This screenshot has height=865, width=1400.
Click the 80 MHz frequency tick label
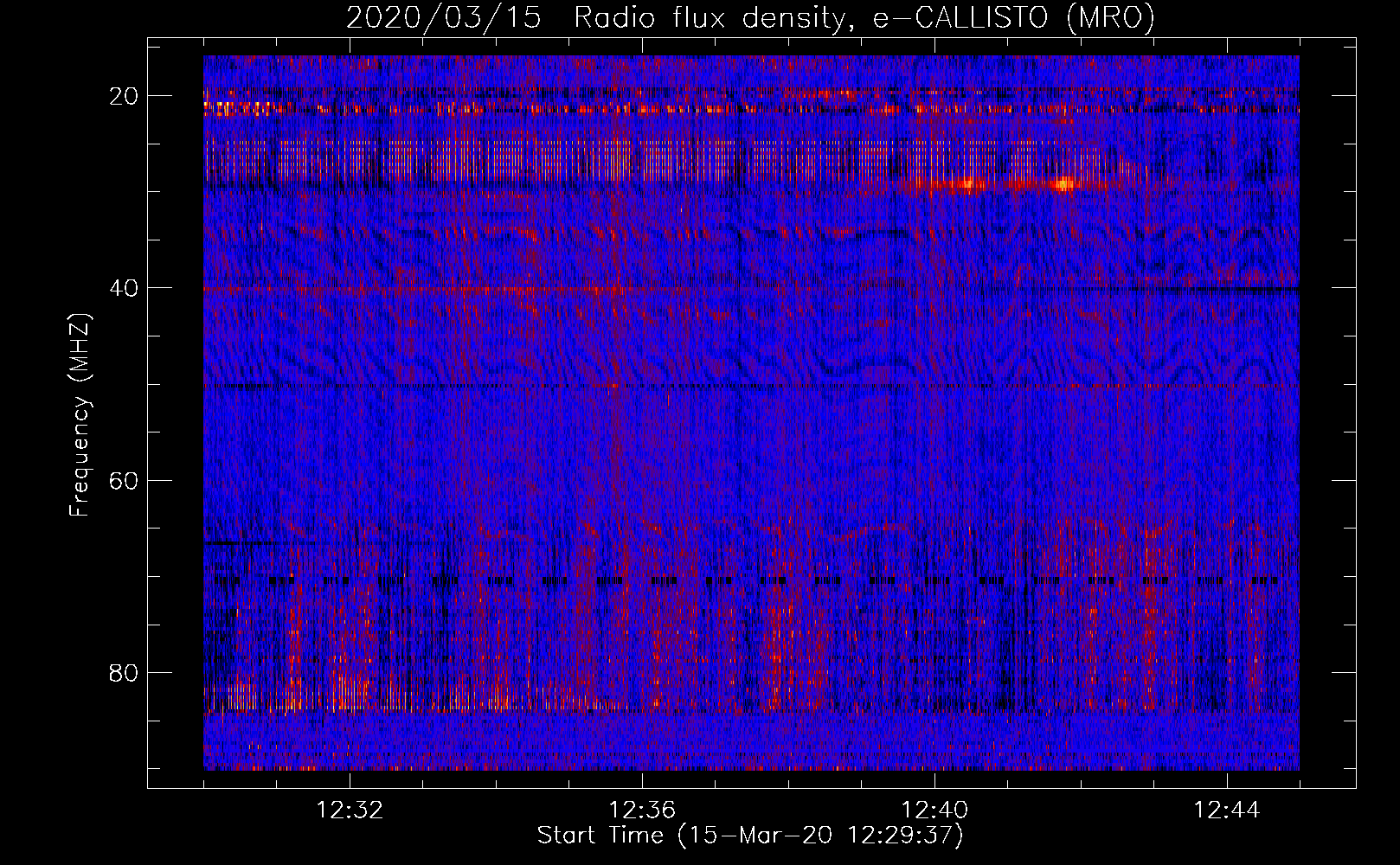pos(124,672)
